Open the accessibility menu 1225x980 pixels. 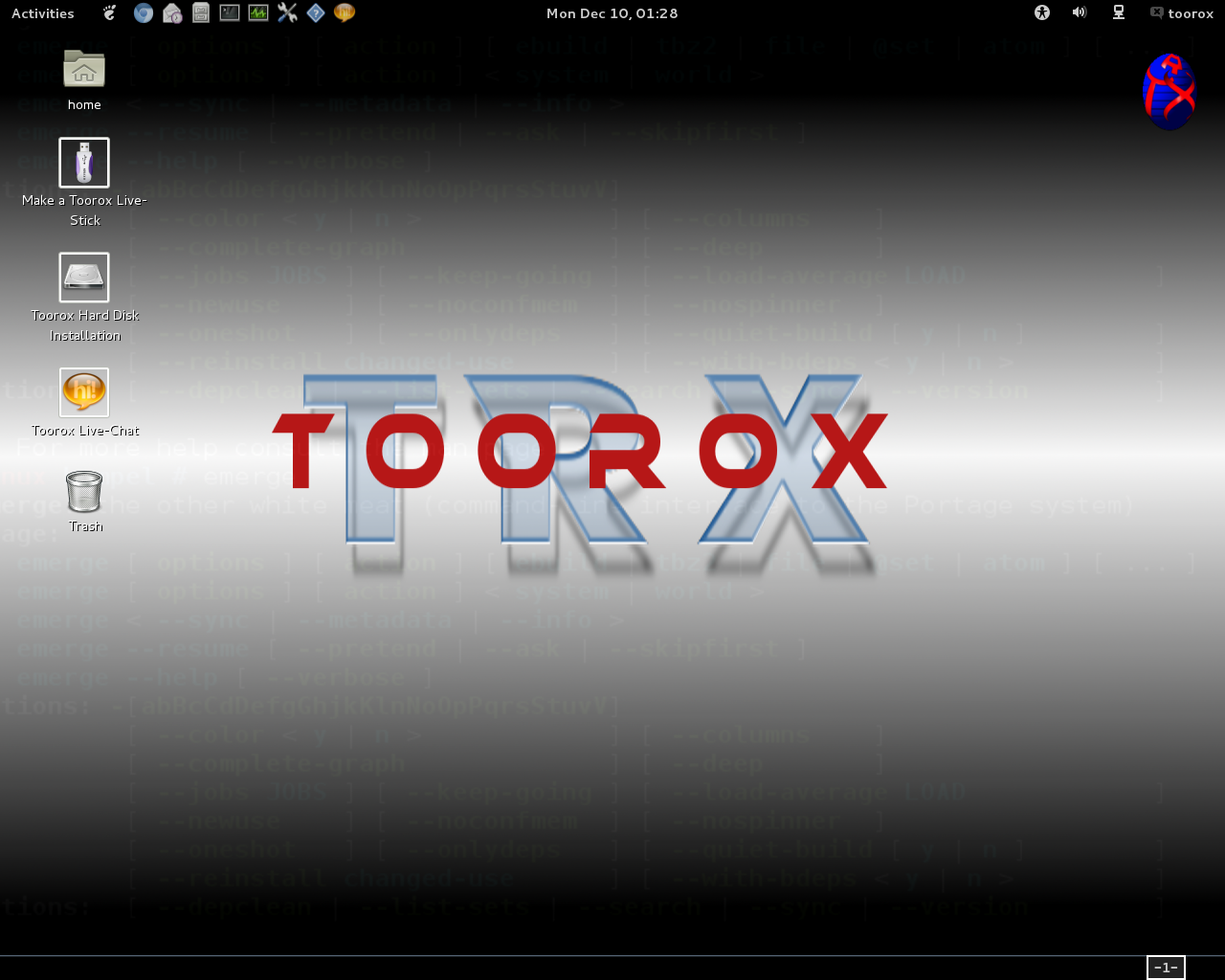tap(1042, 13)
